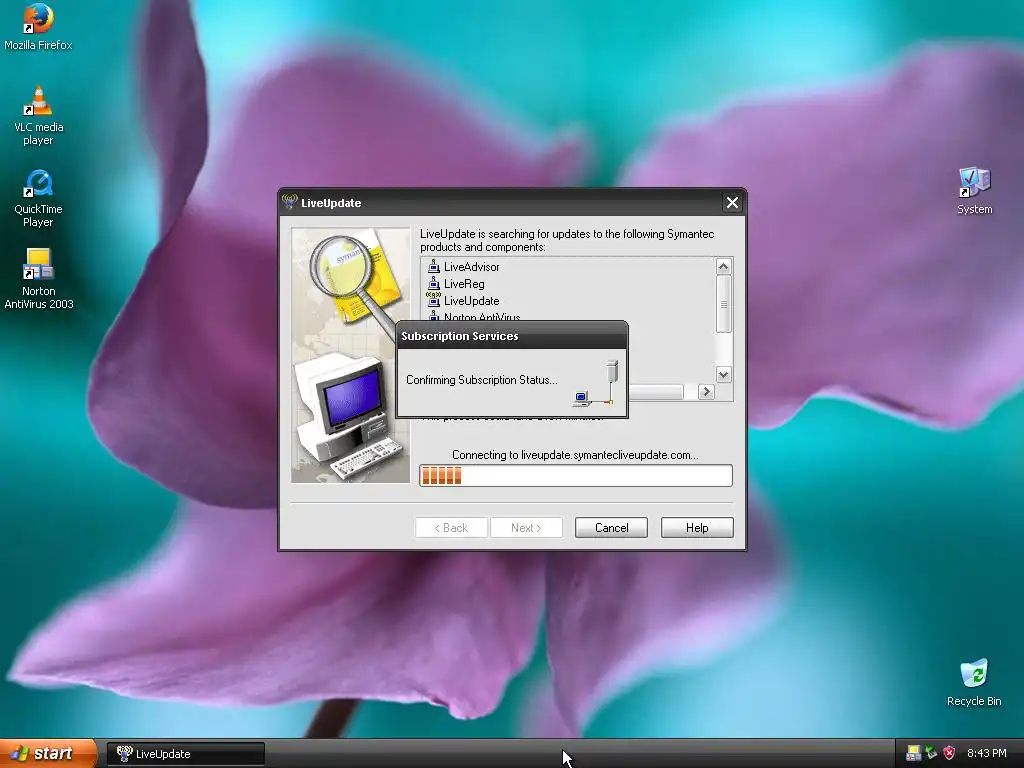Click 'Confirming Subscription Status...' text
Screen dimensions: 1024x768
pyautogui.click(x=481, y=379)
